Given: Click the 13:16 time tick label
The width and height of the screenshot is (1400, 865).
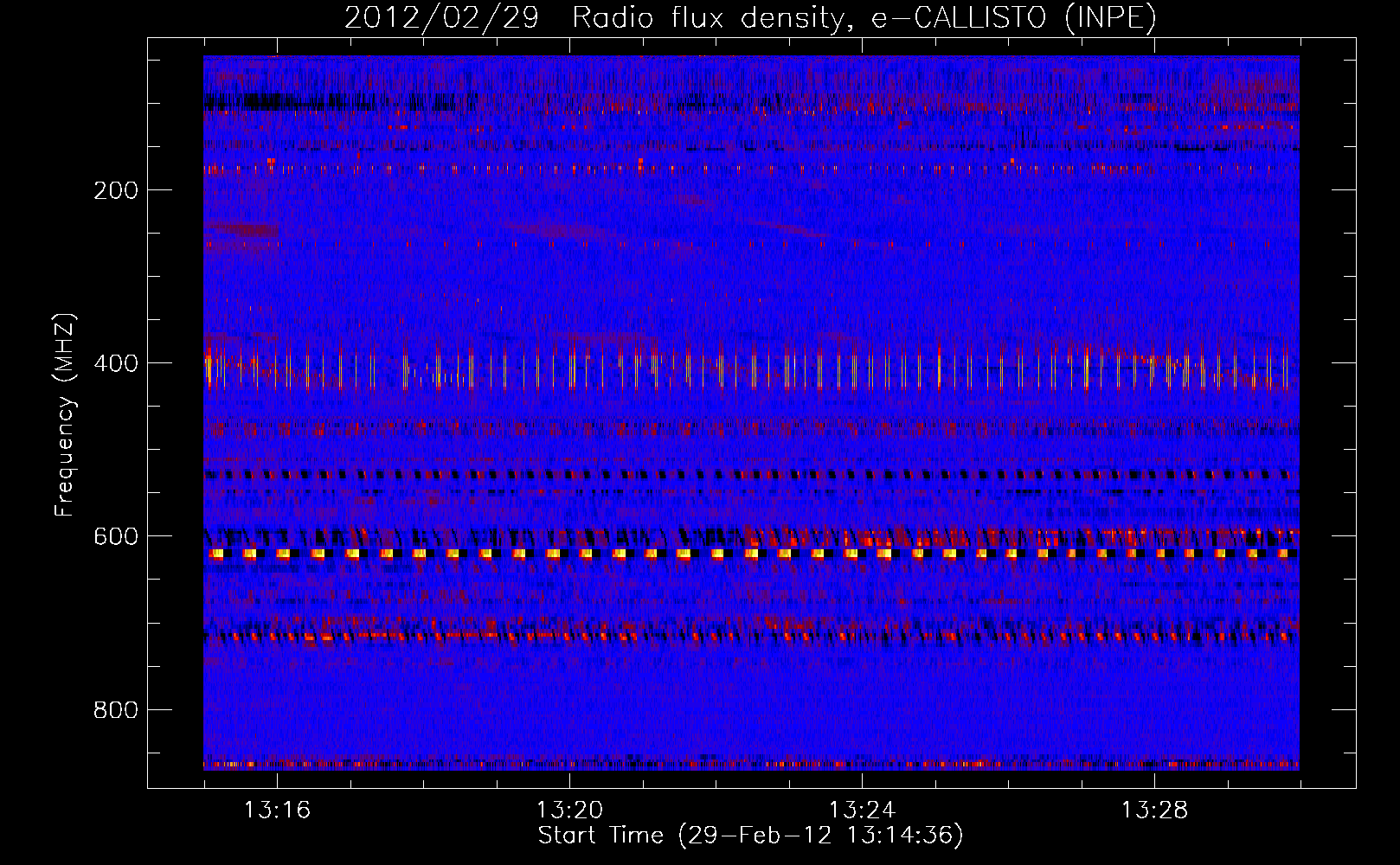Looking at the screenshot, I should point(277,811).
